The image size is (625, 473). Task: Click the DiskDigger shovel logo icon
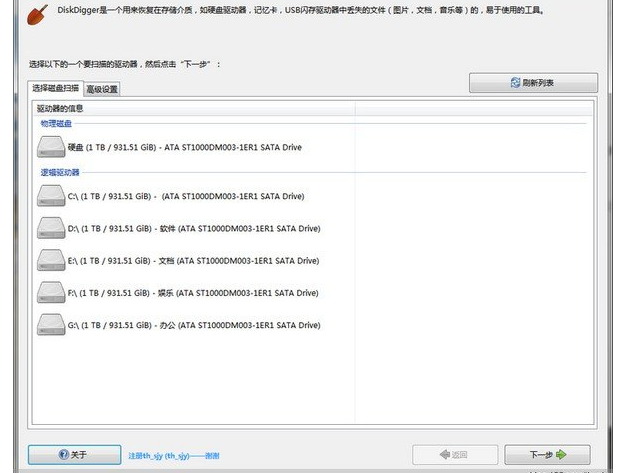click(37, 15)
